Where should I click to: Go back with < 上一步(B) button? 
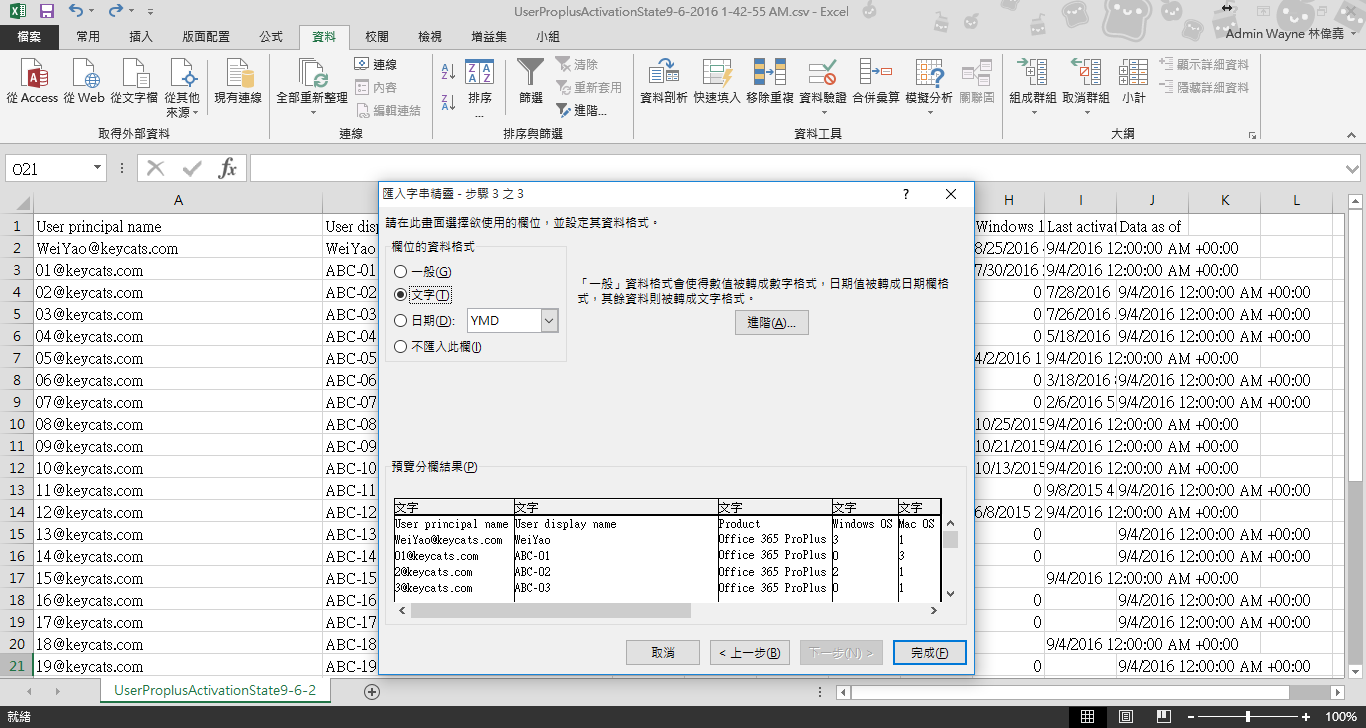pos(751,652)
